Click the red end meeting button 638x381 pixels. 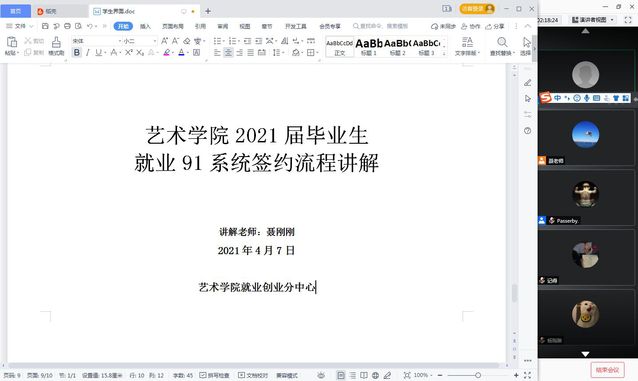click(x=607, y=370)
